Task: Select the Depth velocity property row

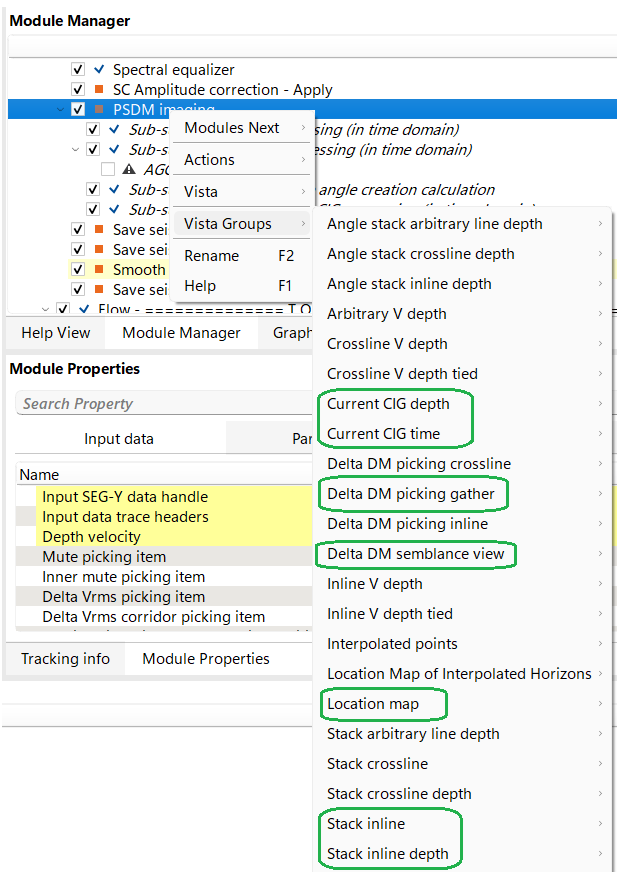Action: (94, 537)
